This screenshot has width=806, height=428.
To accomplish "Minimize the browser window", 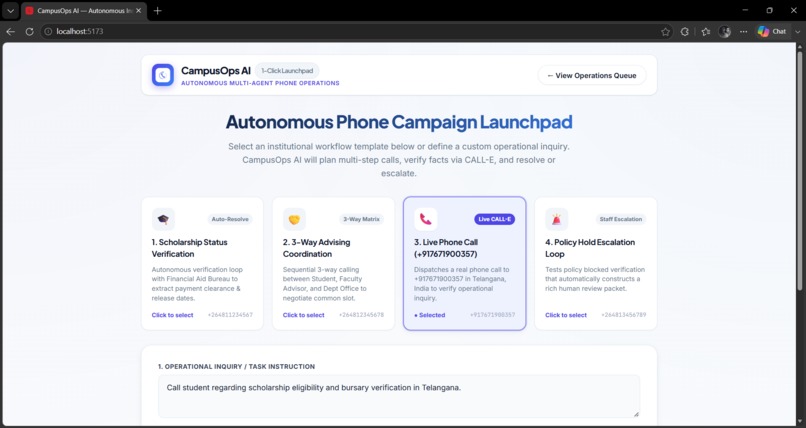I will [x=745, y=10].
